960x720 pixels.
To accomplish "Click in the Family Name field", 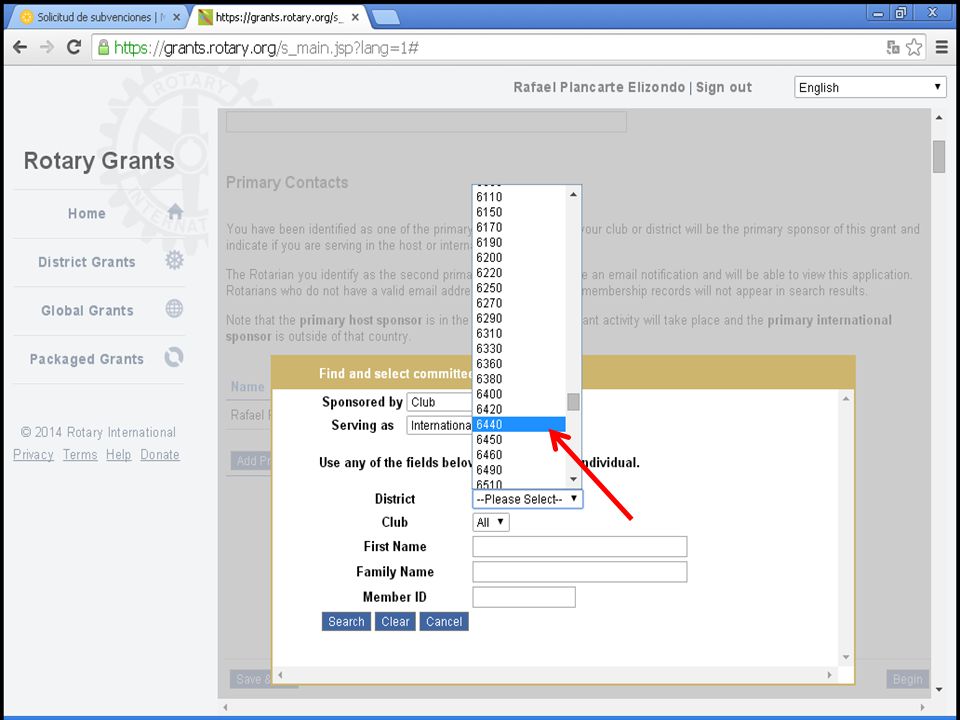I will (580, 572).
